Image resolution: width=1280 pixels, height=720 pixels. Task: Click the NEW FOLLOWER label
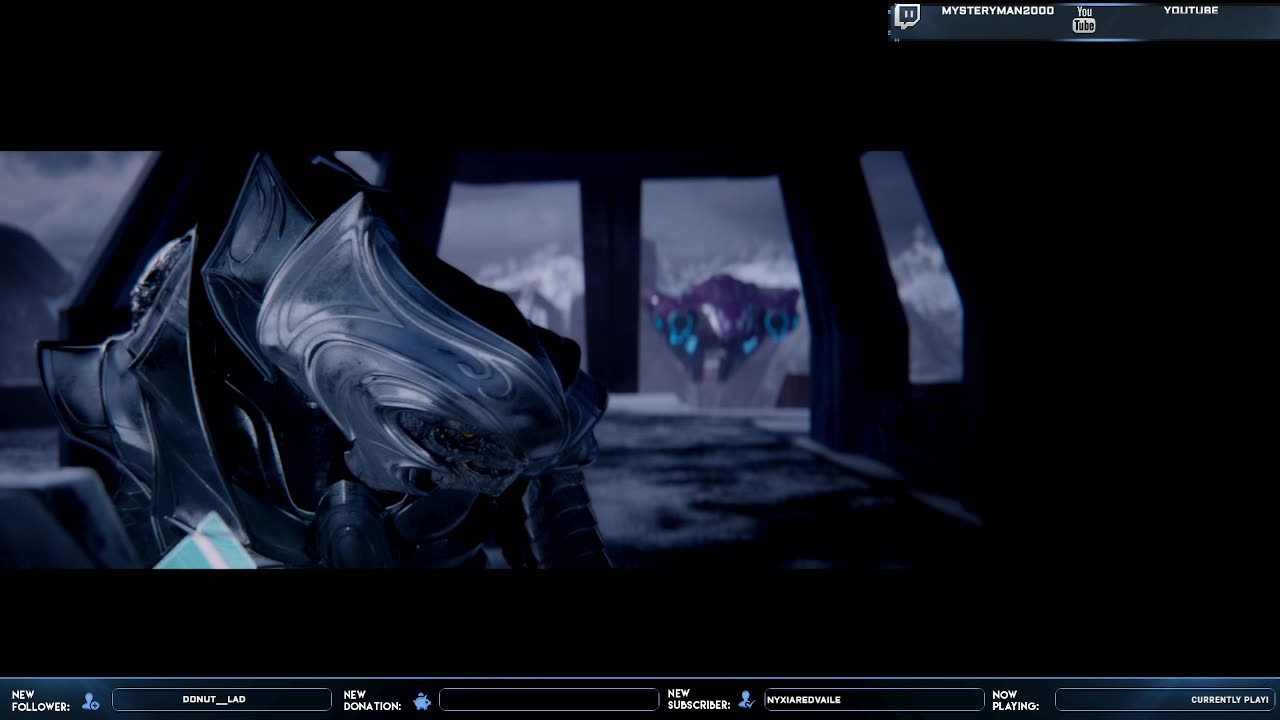pyautogui.click(x=40, y=701)
